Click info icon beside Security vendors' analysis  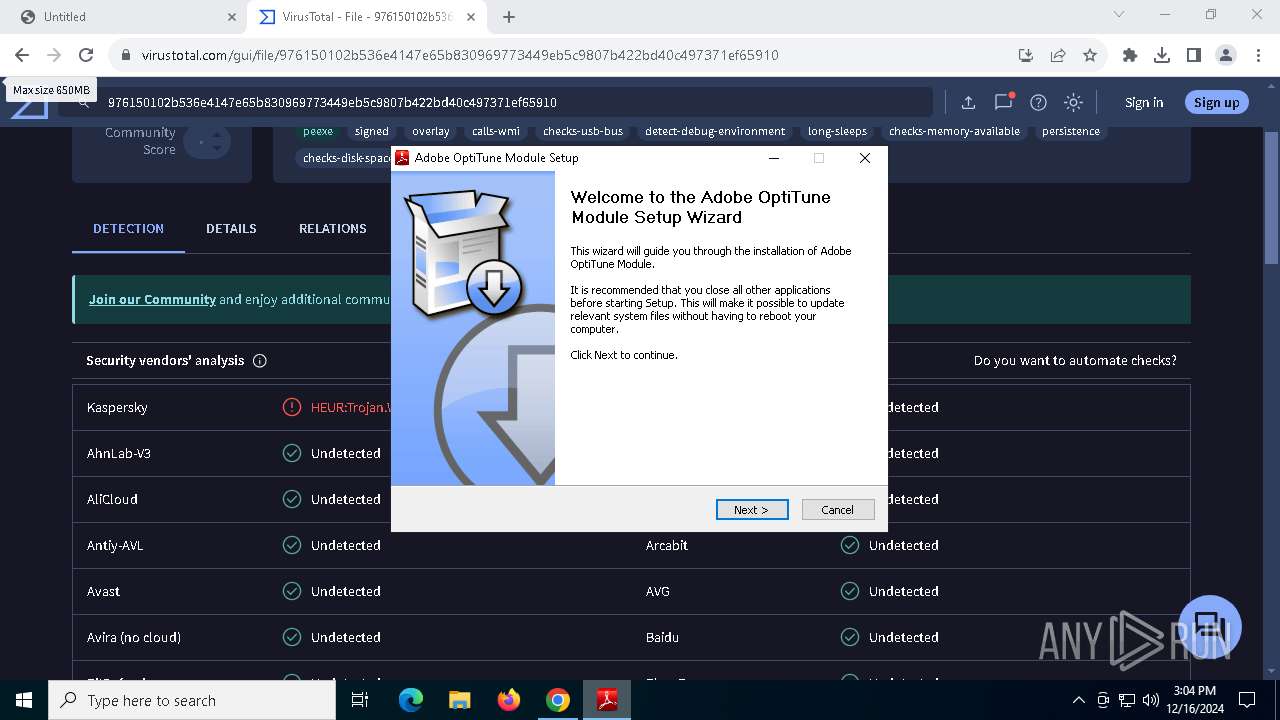tap(260, 361)
